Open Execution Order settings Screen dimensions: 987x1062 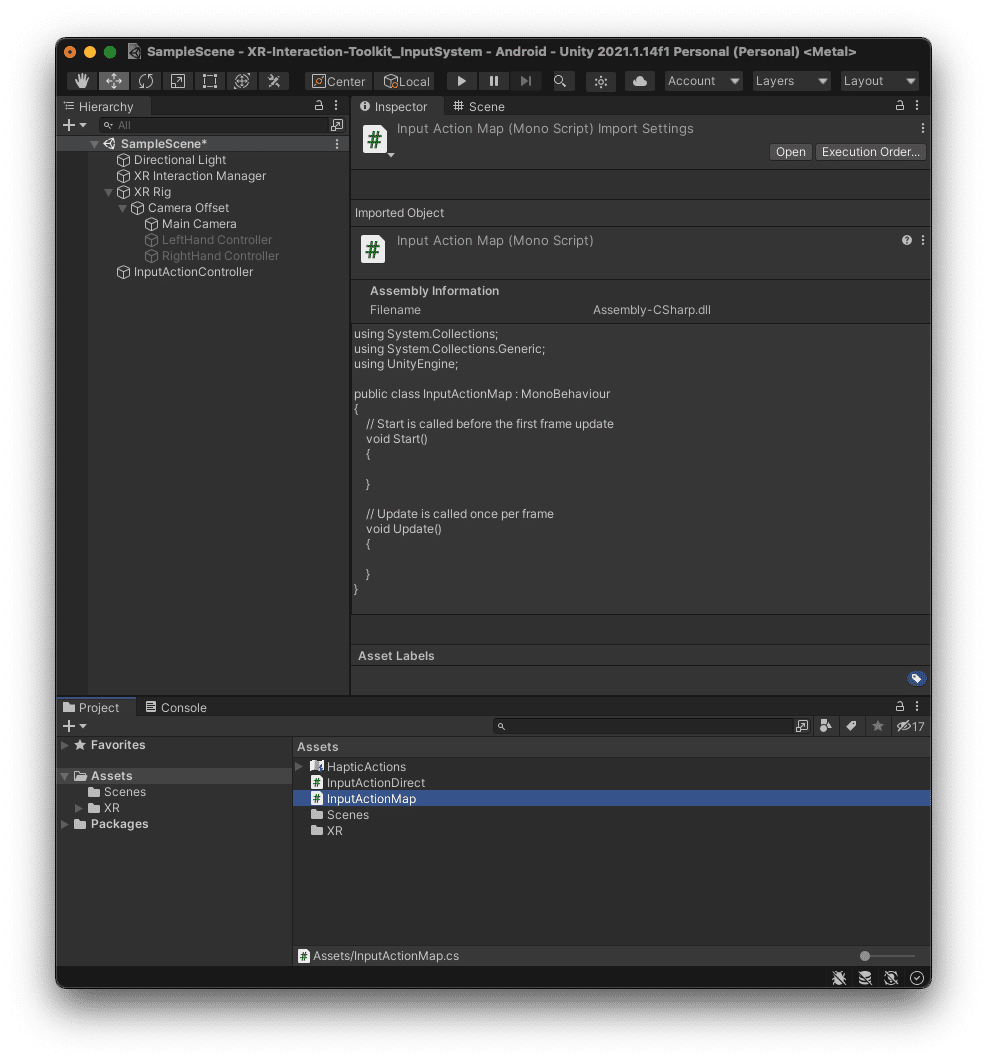[x=870, y=152]
